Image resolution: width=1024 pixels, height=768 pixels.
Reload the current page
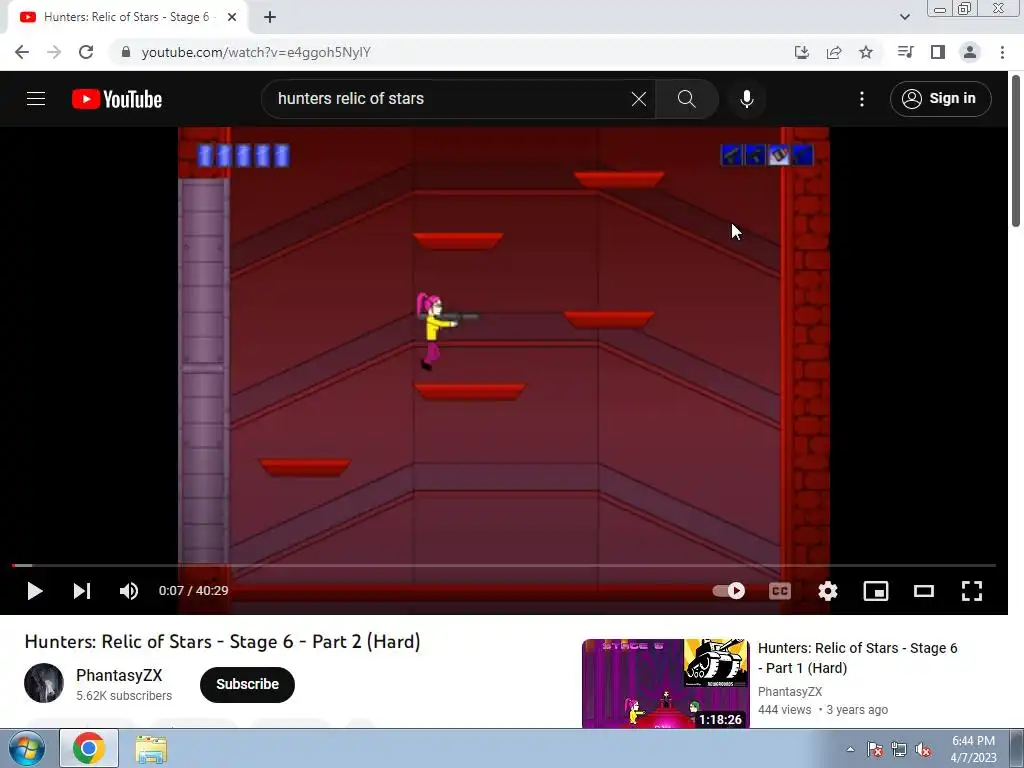[x=86, y=52]
